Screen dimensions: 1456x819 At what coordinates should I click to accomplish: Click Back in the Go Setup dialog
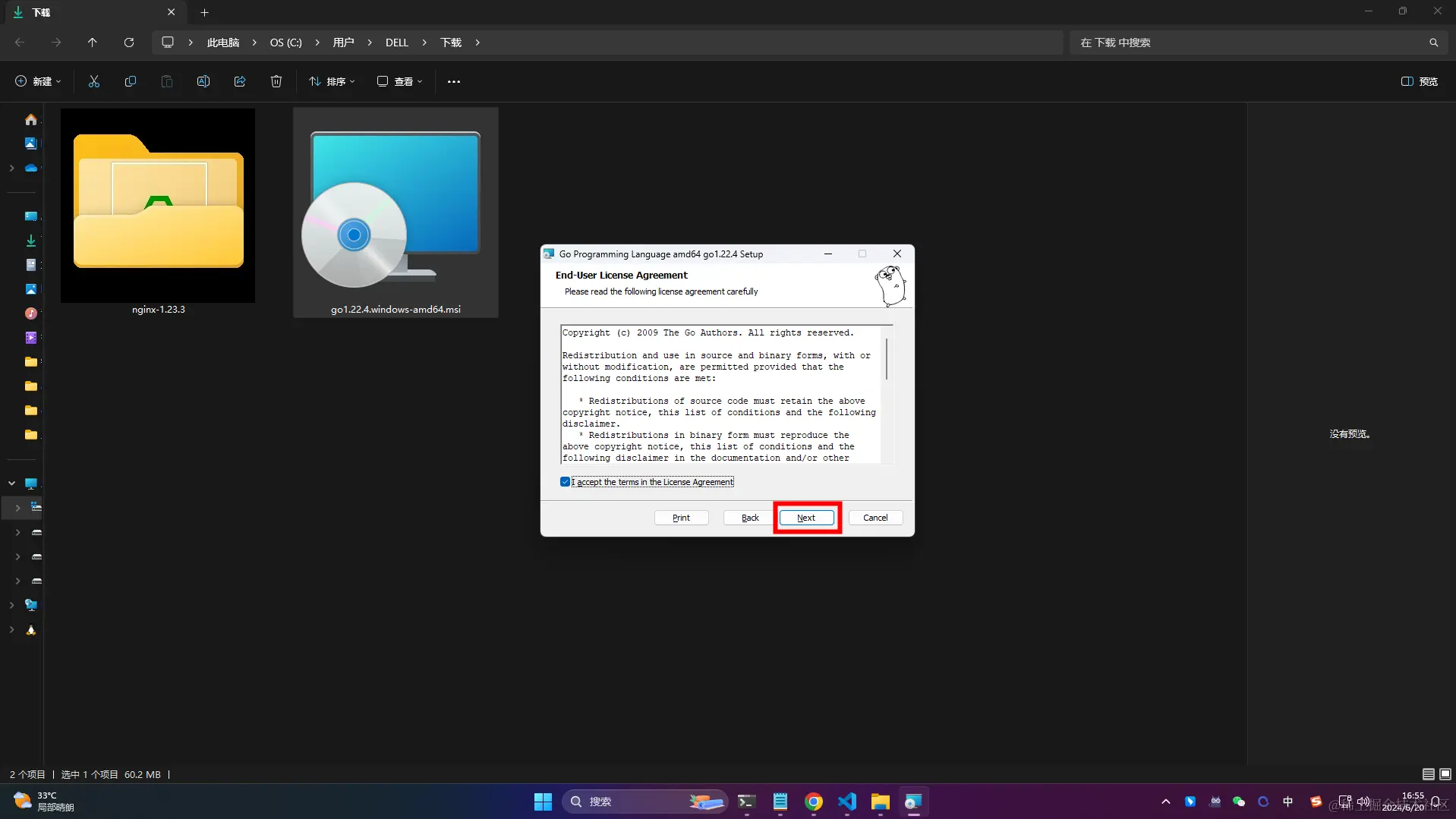(x=750, y=518)
